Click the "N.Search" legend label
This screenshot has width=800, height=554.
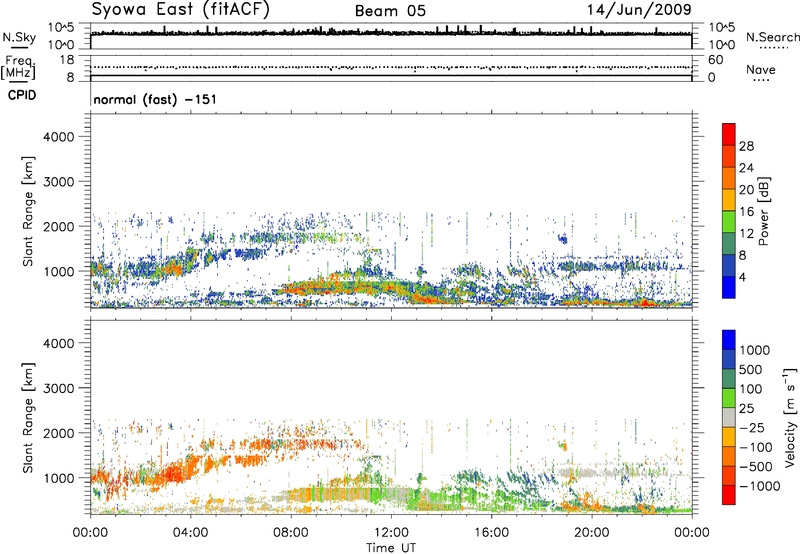[x=772, y=37]
